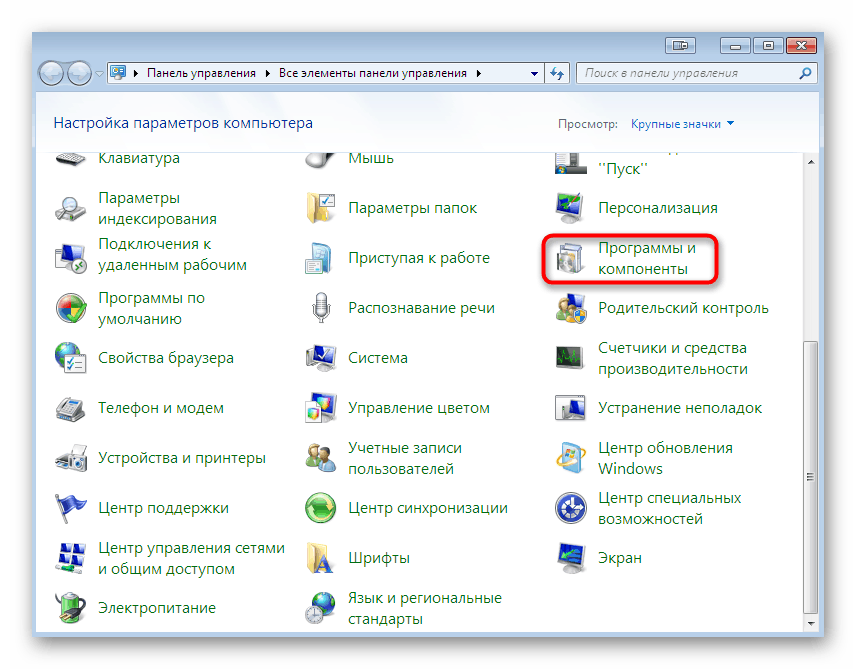Click the Back navigation button

coord(51,73)
